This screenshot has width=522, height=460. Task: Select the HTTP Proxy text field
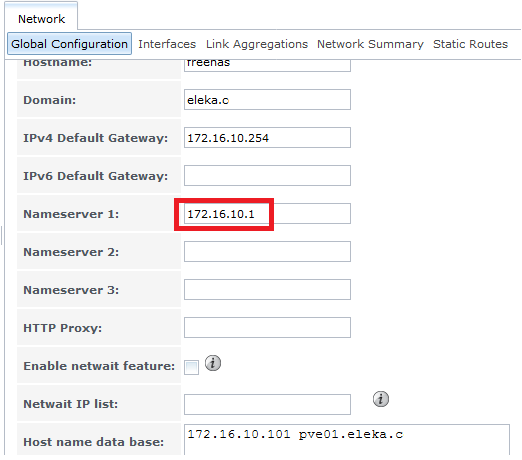click(267, 328)
